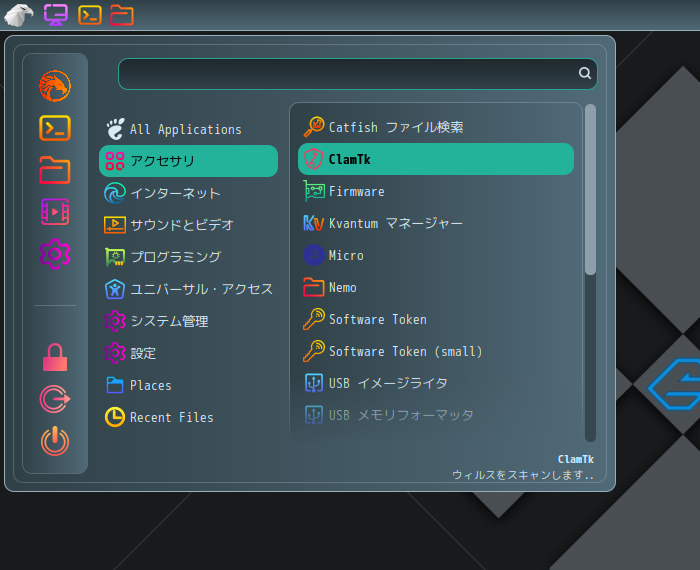Click the eagle menu launcher in the panel
This screenshot has width=700, height=570.
coord(19,15)
